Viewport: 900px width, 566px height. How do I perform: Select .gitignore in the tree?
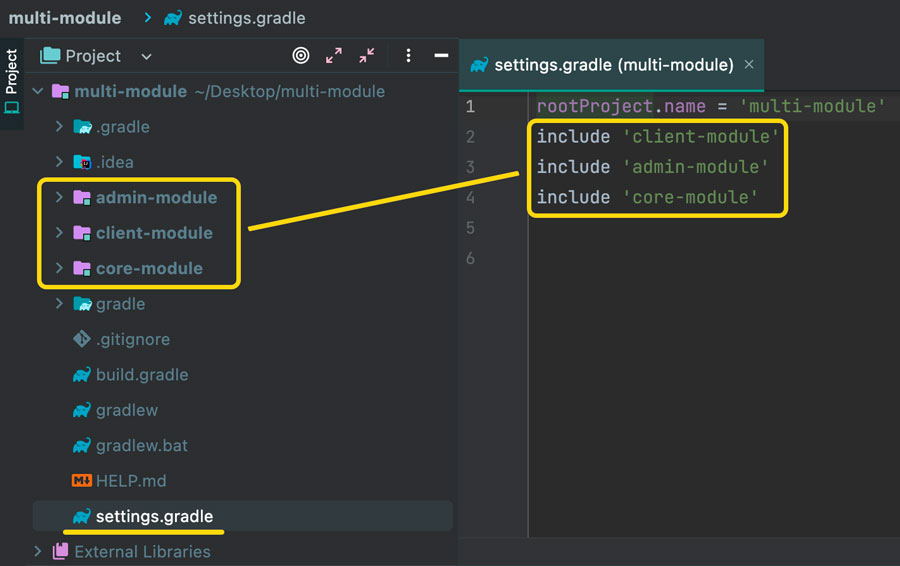coord(133,339)
